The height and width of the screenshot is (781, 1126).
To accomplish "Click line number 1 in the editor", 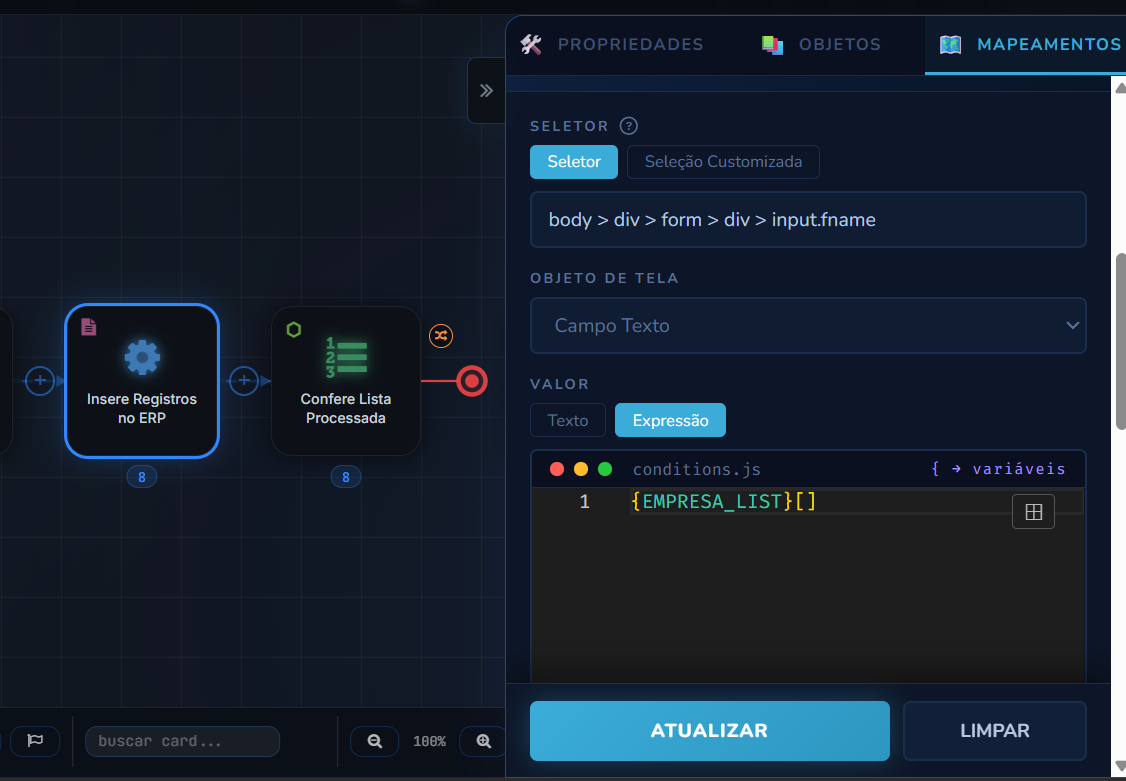I will coord(585,501).
